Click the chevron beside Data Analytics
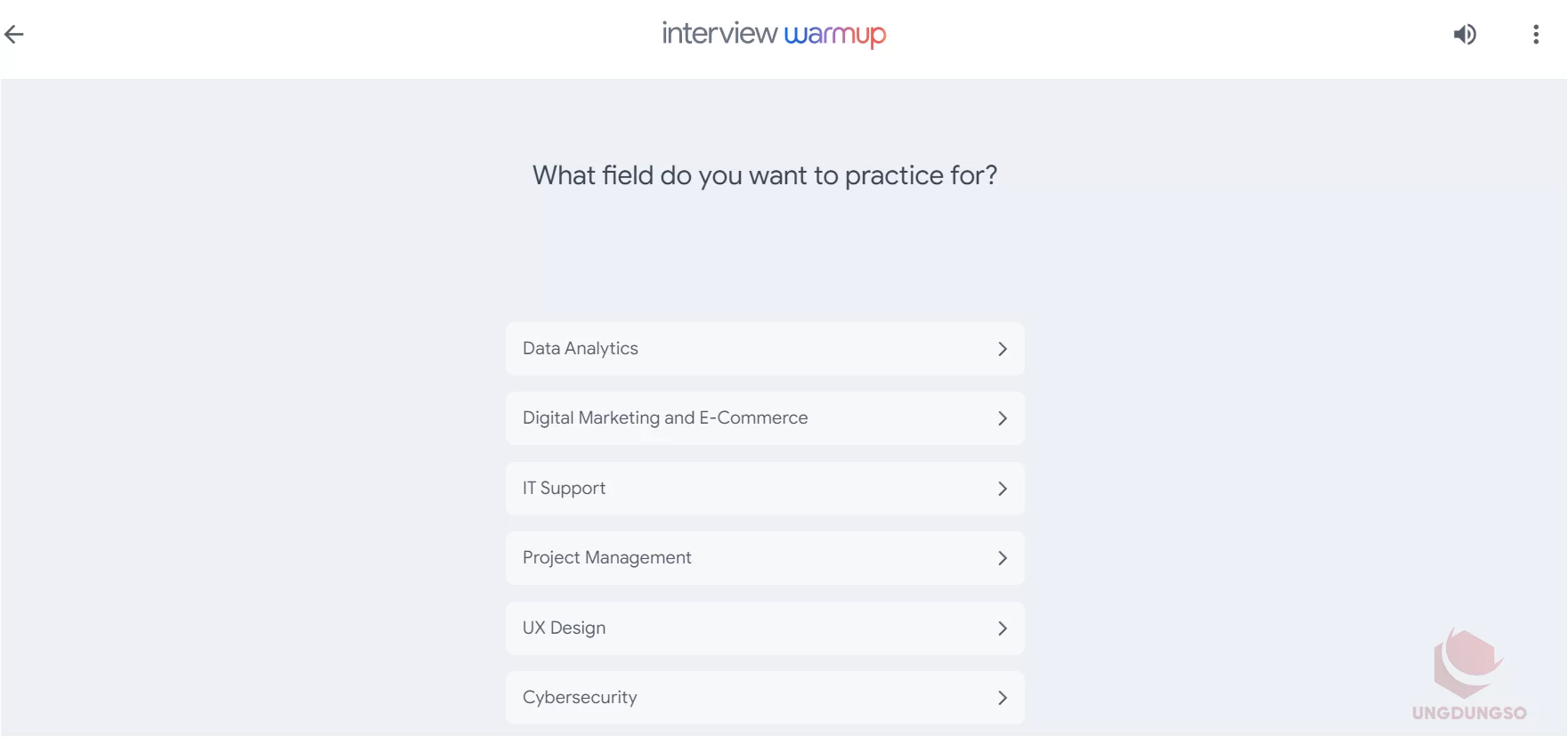This screenshot has width=1568, height=737. point(1002,349)
